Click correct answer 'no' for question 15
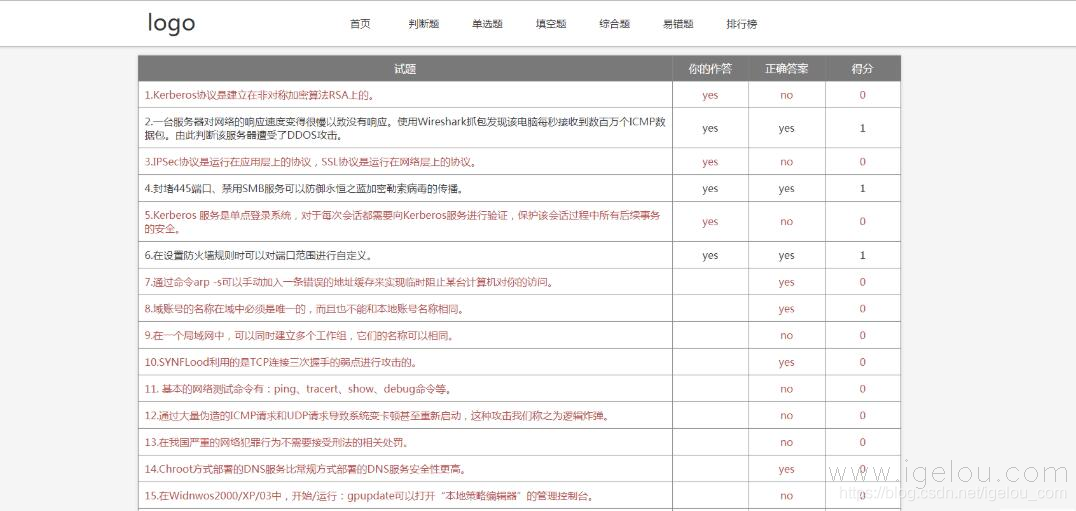The image size is (1076, 511). [x=786, y=496]
